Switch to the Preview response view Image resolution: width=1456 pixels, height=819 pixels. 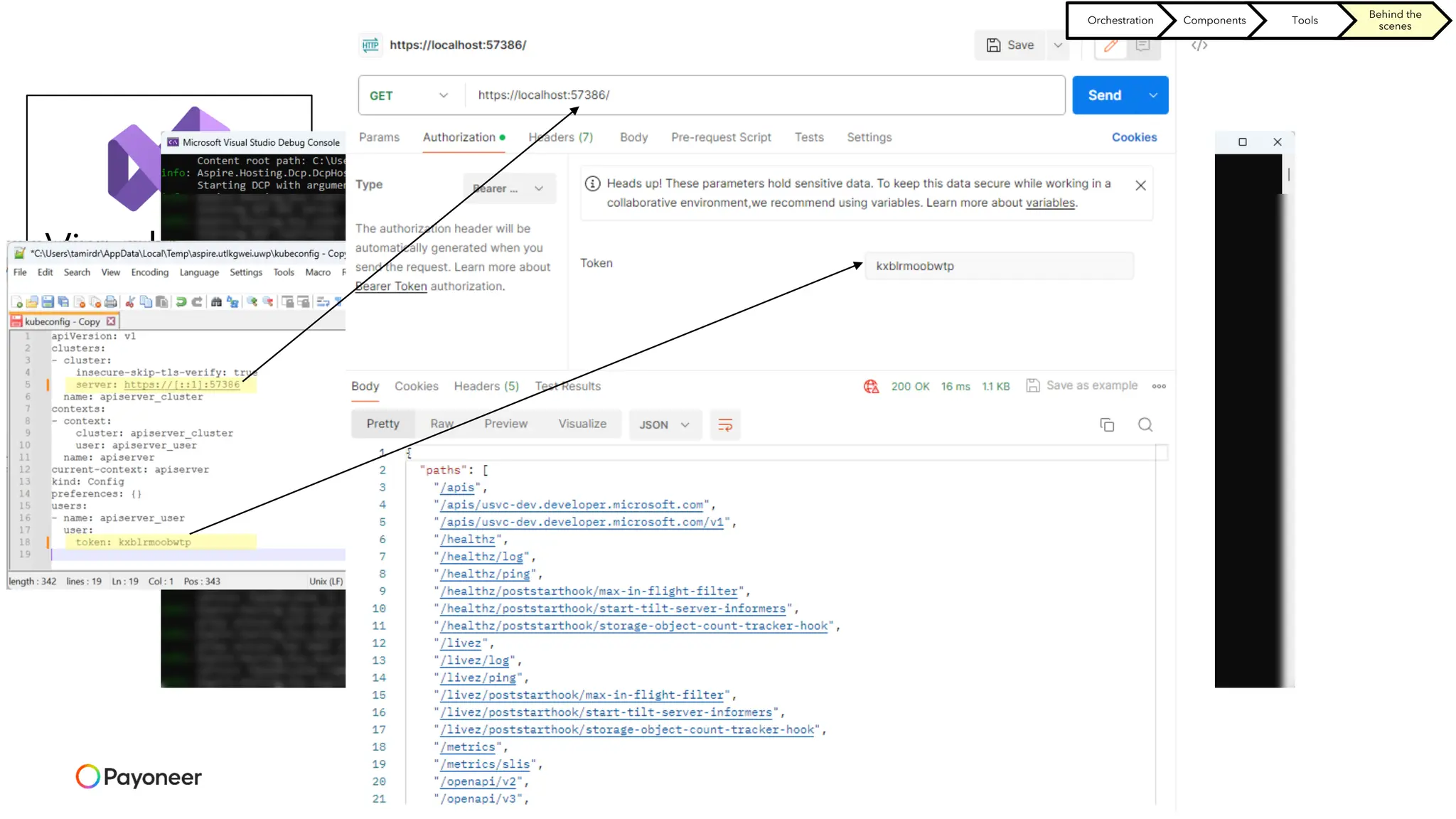[x=505, y=424]
